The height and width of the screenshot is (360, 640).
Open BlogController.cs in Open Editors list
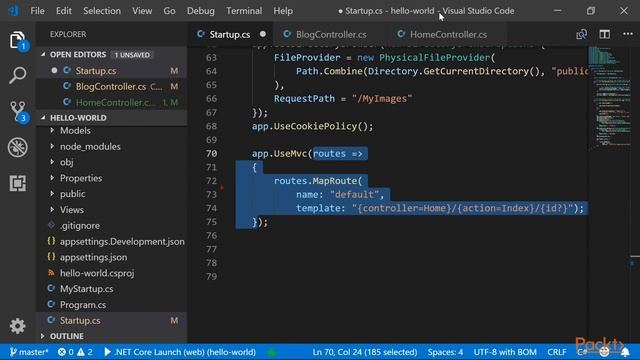pos(112,87)
